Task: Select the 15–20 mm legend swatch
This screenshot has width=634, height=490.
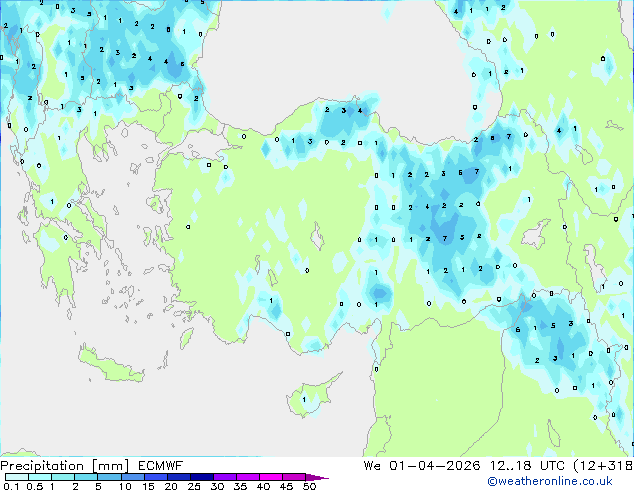Action: point(156,477)
